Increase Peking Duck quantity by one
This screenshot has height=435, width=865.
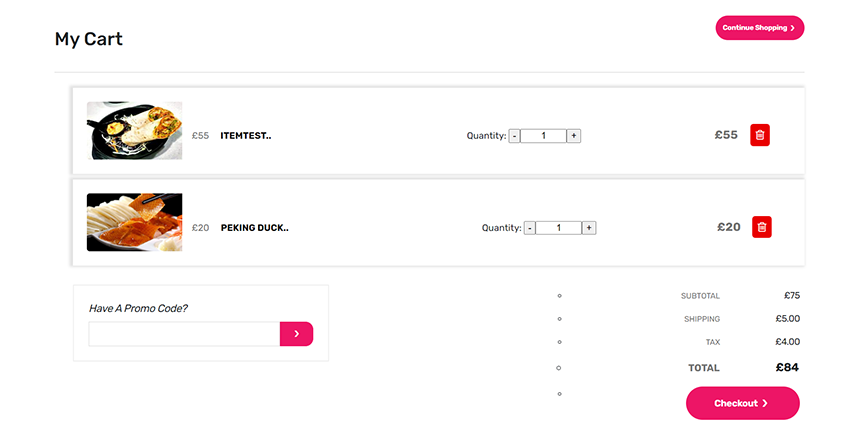tap(589, 228)
